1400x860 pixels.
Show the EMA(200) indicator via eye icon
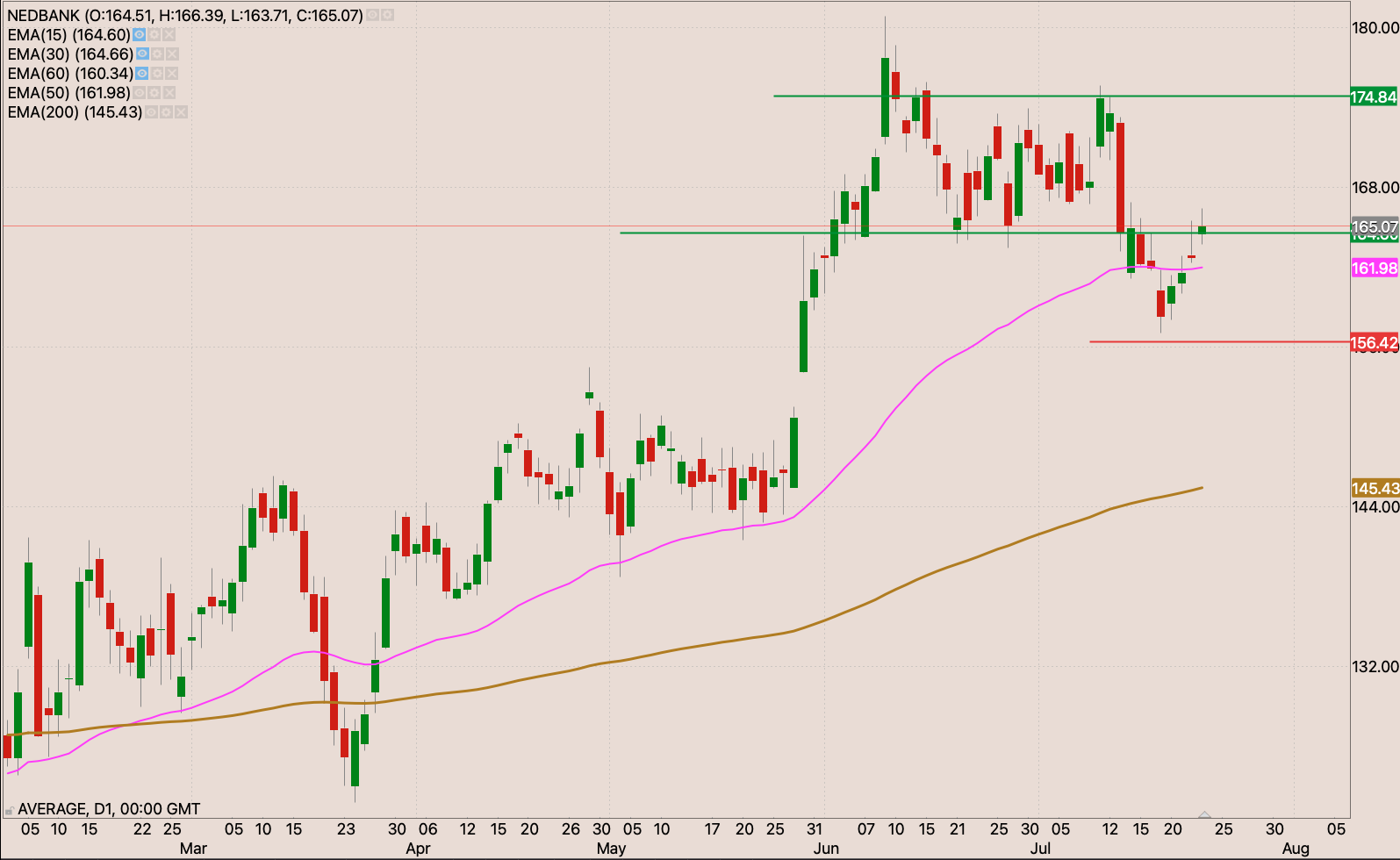tap(151, 112)
